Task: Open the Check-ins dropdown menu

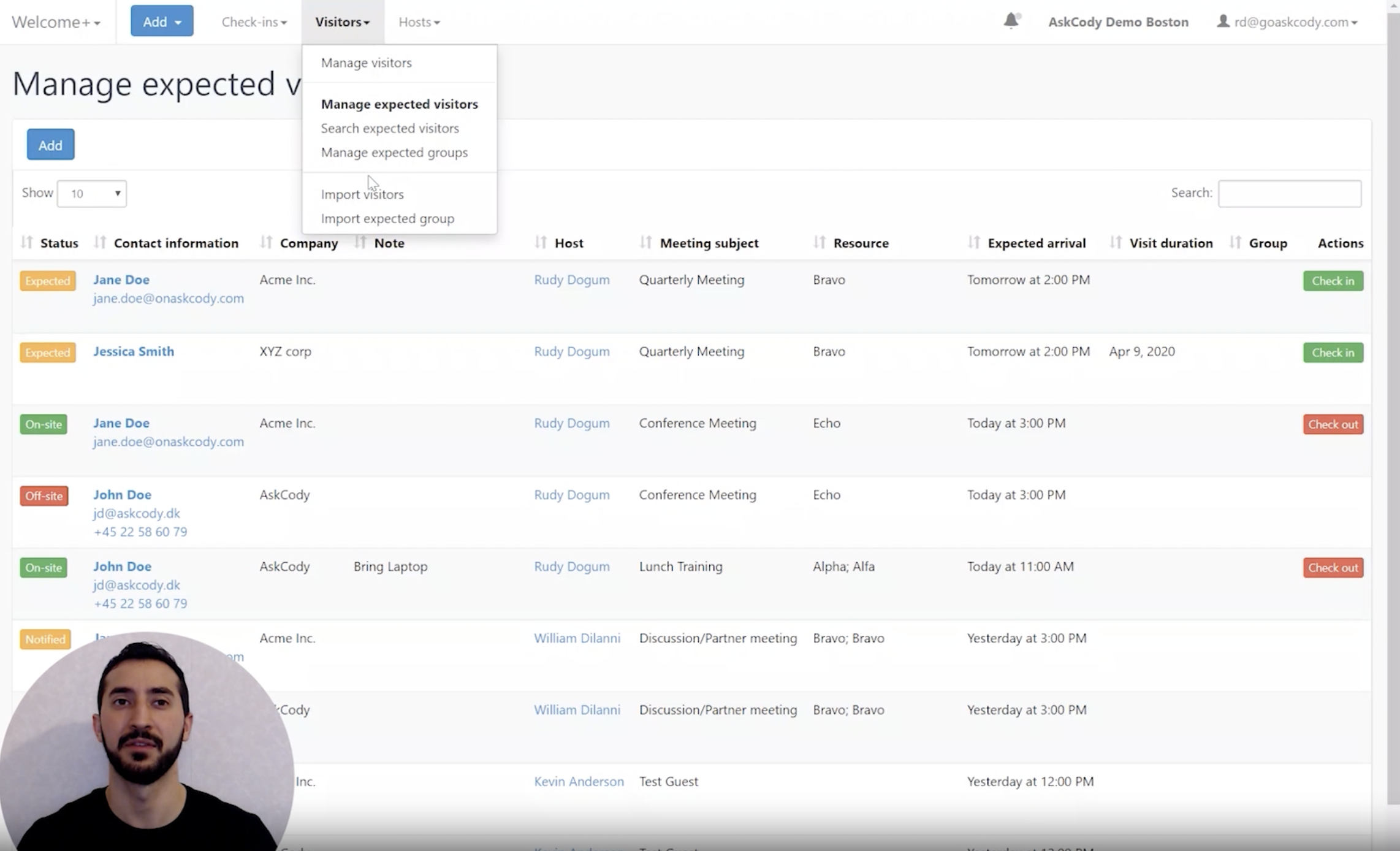Action: pos(253,21)
